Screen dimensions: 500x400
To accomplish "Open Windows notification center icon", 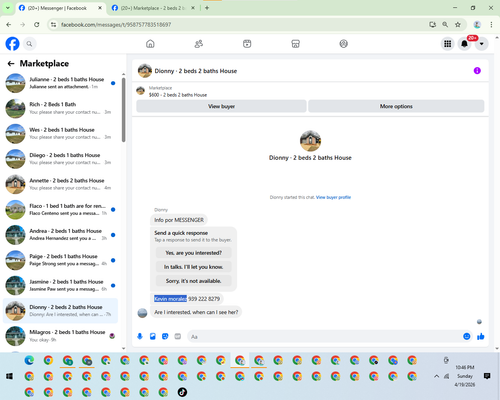I will 487,376.
